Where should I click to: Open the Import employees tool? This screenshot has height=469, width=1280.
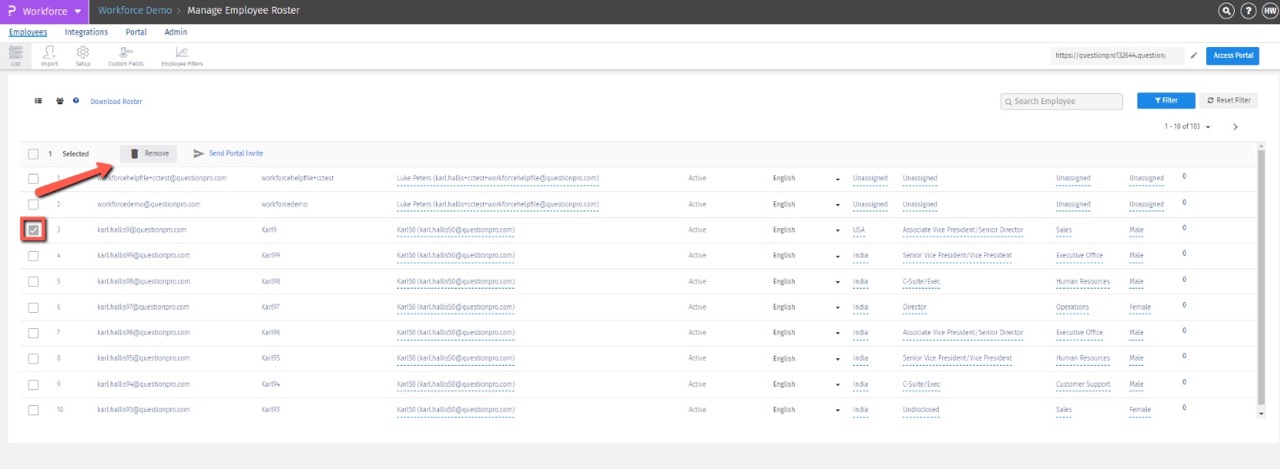[x=49, y=55]
